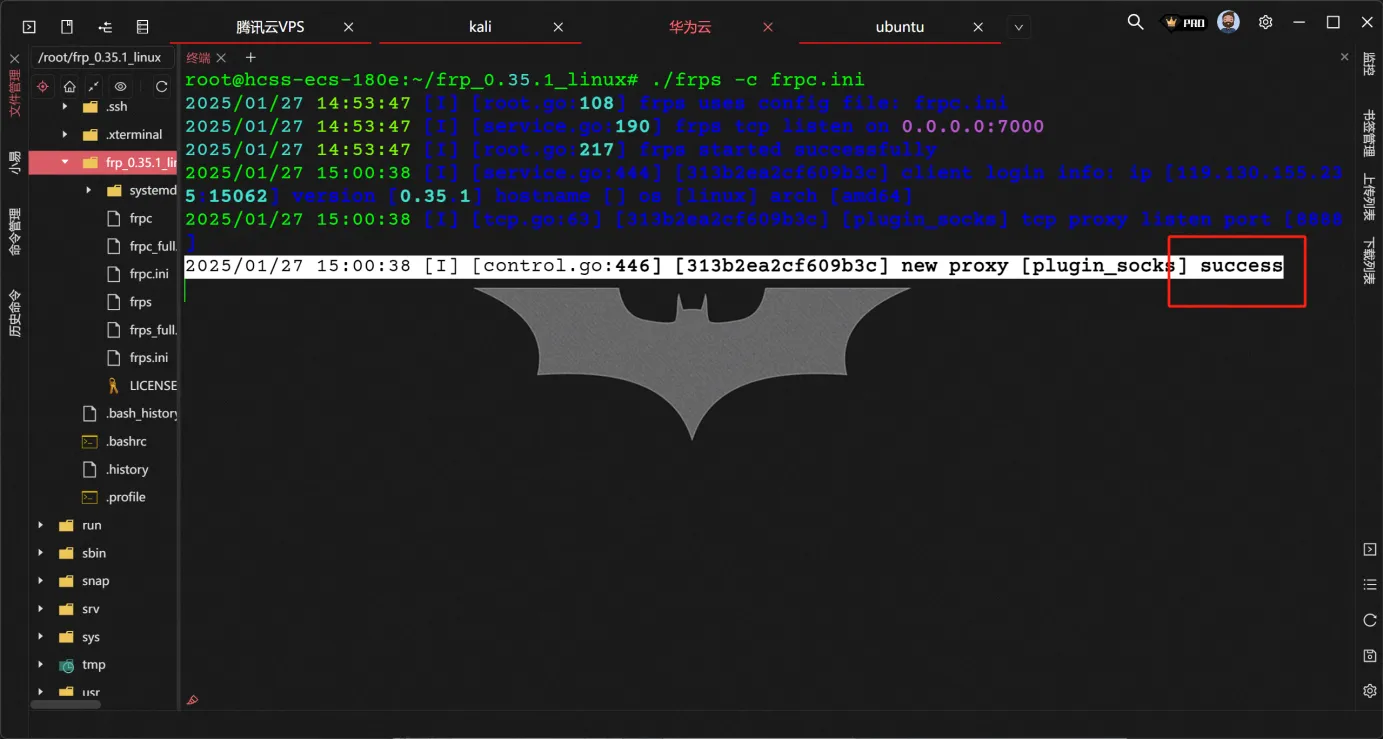Close the 腾讯云VPS tab
The height and width of the screenshot is (739, 1383).
click(349, 27)
